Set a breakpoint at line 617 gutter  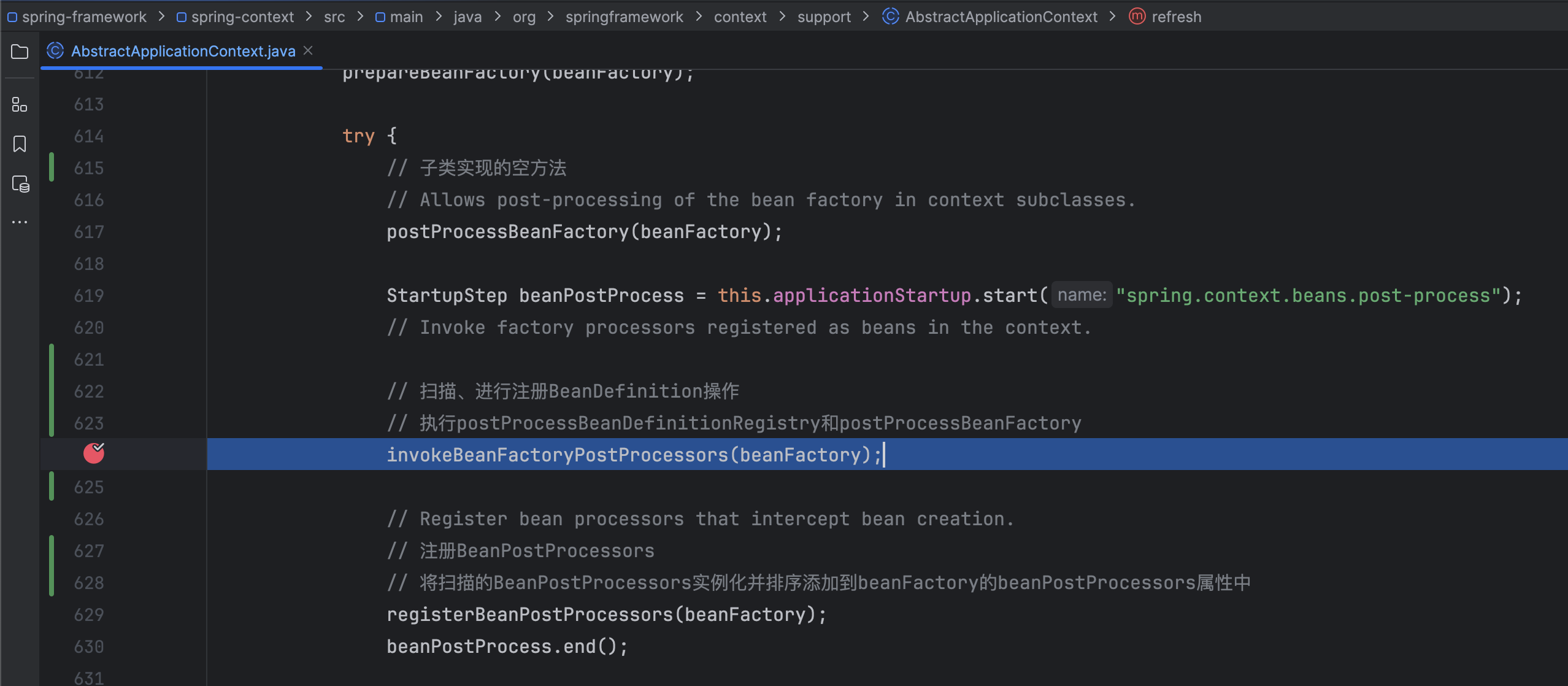90,232
